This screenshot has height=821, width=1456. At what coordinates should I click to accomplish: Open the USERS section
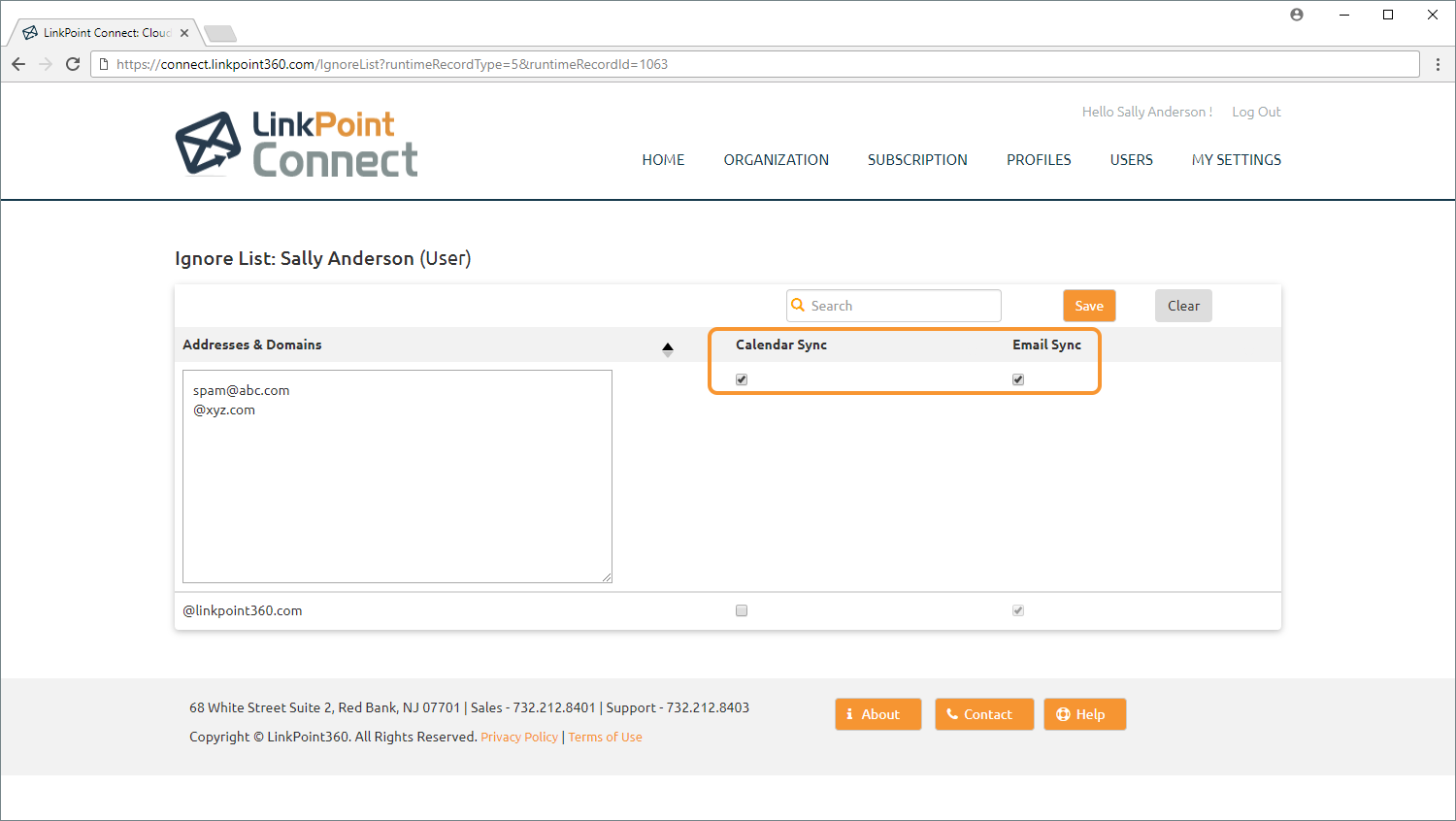[x=1132, y=160]
